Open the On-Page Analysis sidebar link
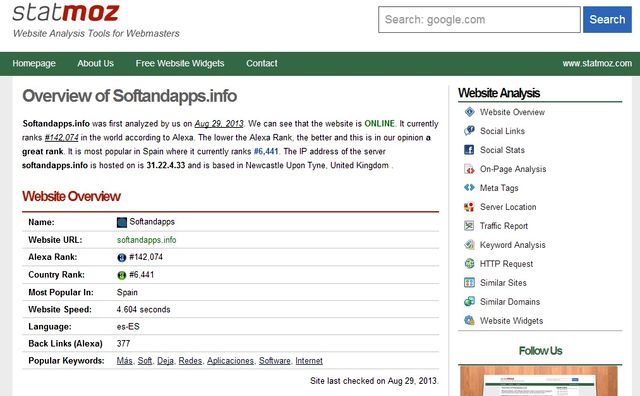Image resolution: width=640 pixels, height=396 pixels. (513, 169)
